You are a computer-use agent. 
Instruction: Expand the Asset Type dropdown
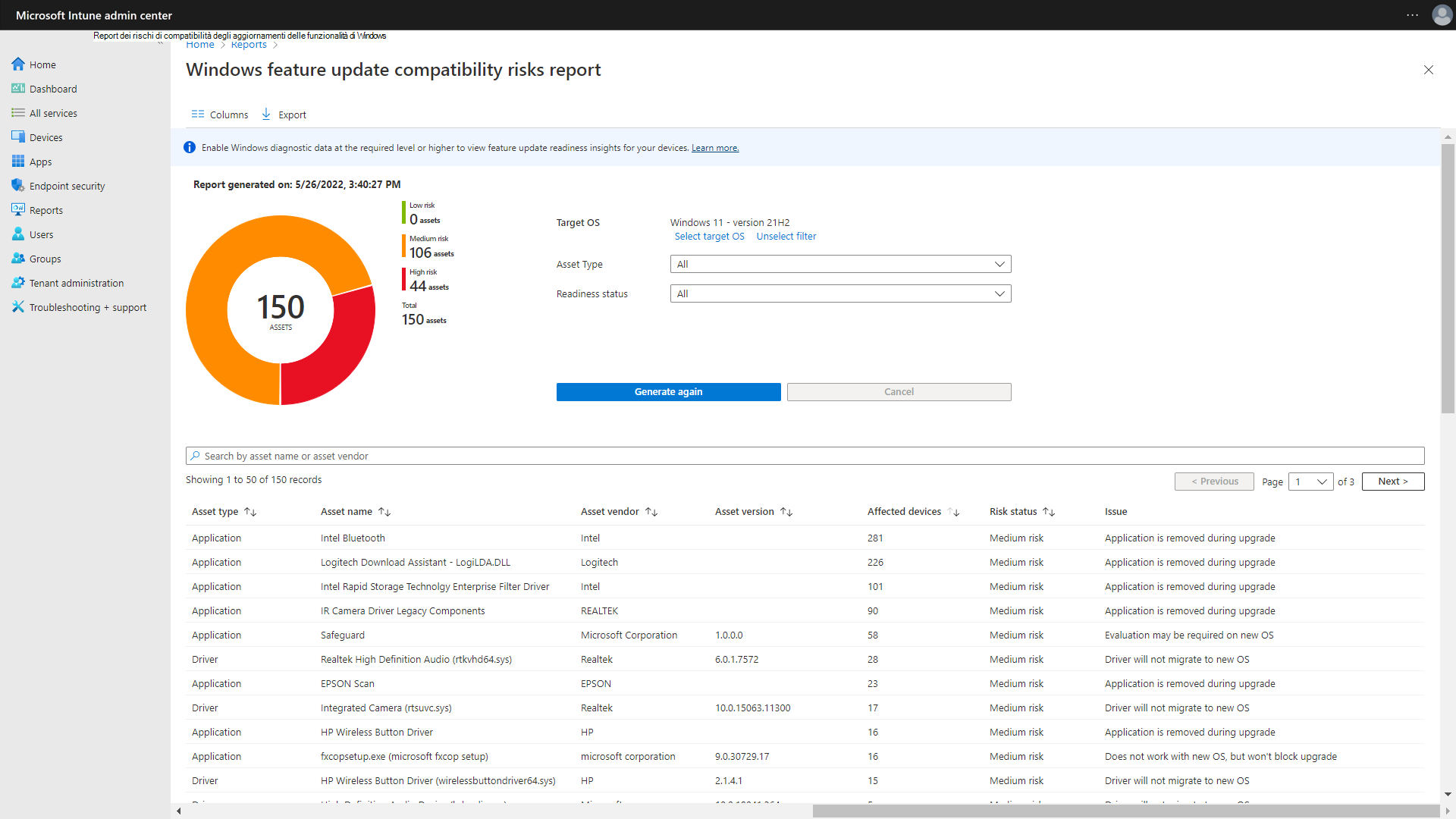[840, 264]
